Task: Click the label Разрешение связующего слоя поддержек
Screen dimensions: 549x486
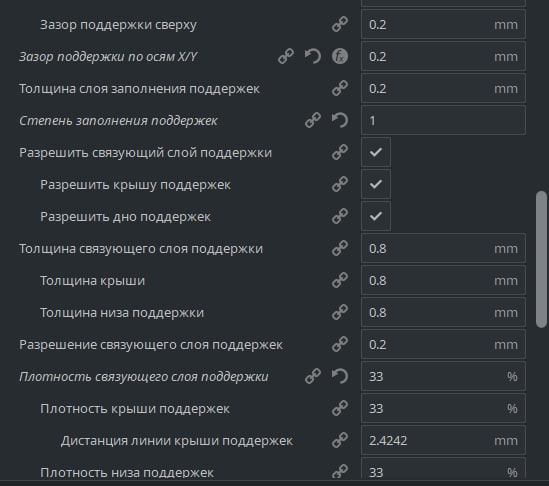Action: pos(151,345)
